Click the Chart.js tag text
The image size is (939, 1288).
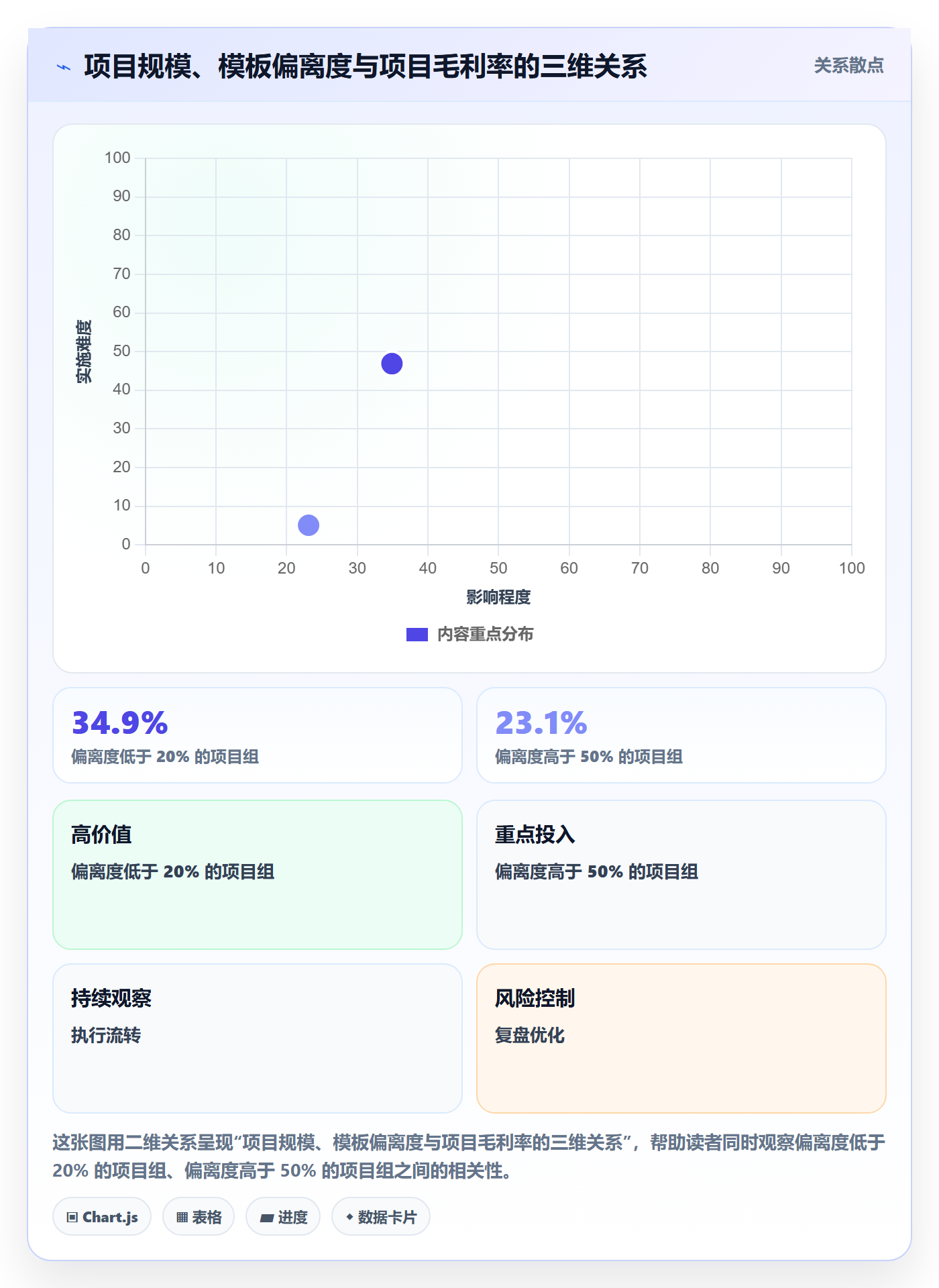coord(110,1217)
